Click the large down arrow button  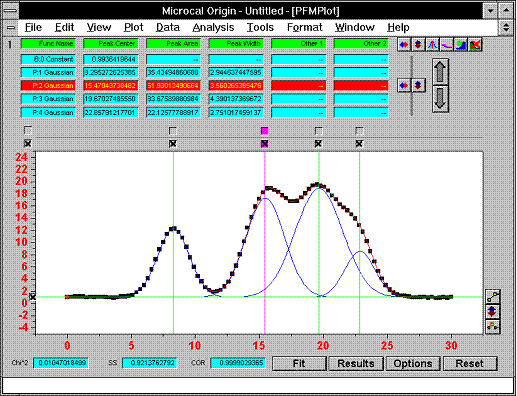tap(440, 99)
